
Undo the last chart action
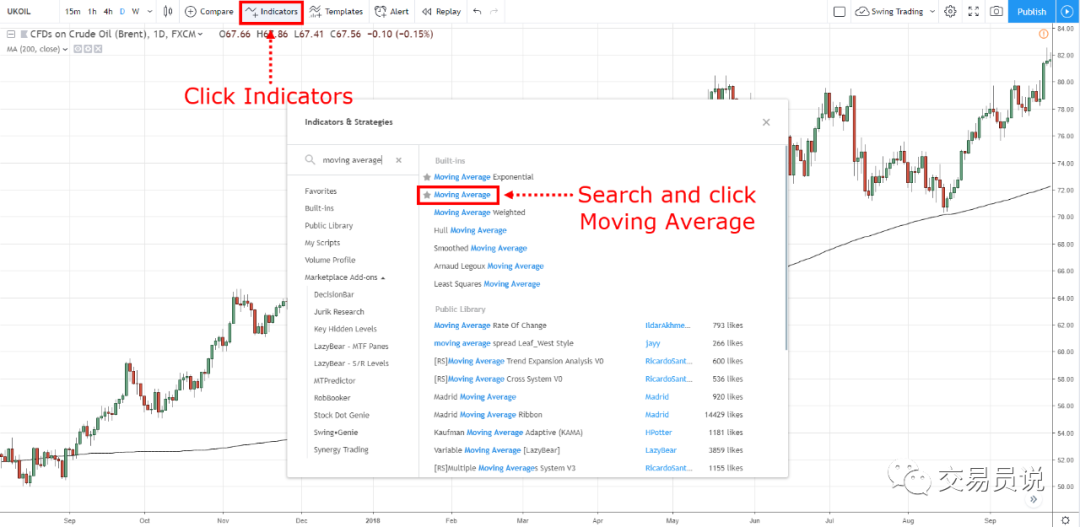(x=477, y=11)
